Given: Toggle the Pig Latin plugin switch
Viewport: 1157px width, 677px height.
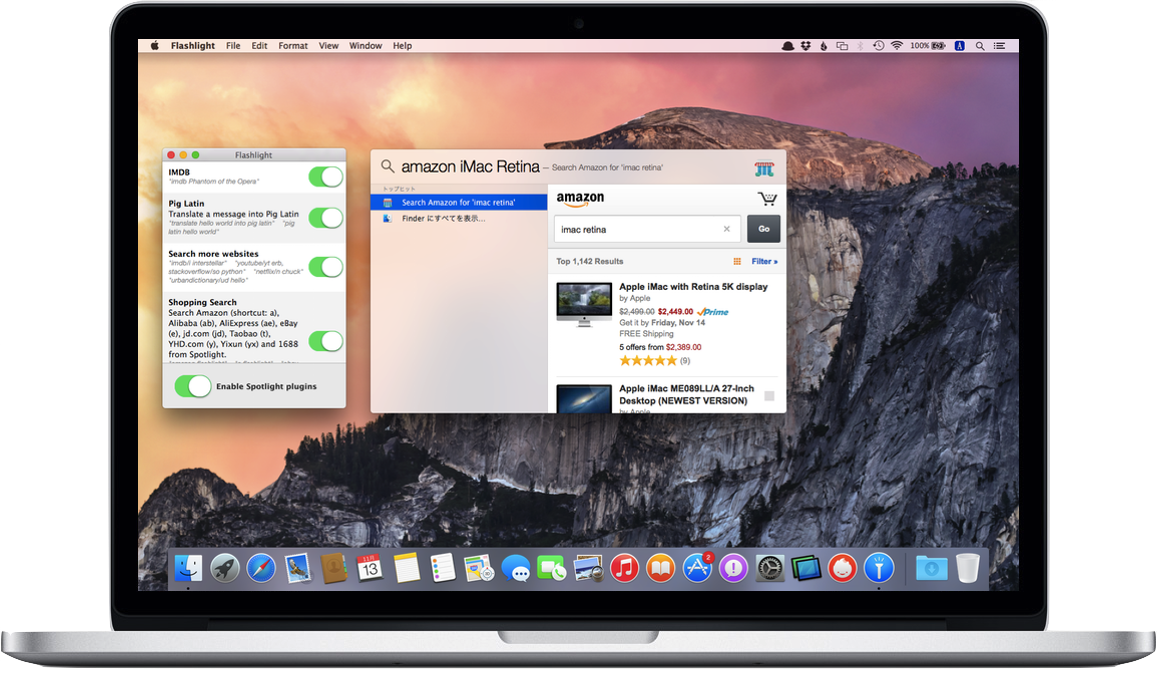Looking at the screenshot, I should (x=325, y=218).
